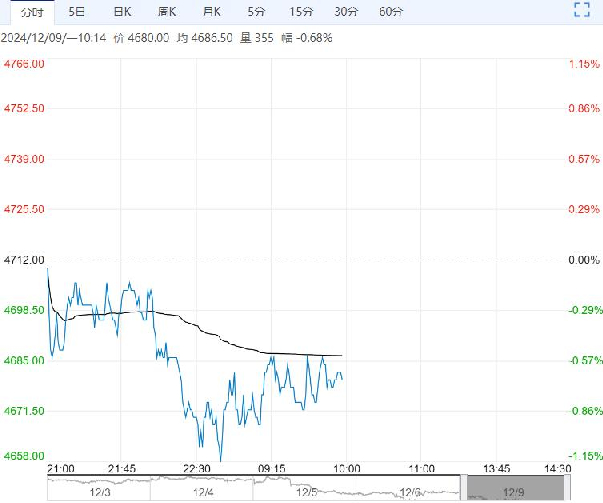Viewport: 603px width, 503px height.
Task: Select the 30分 interval tab
Action: 346,12
